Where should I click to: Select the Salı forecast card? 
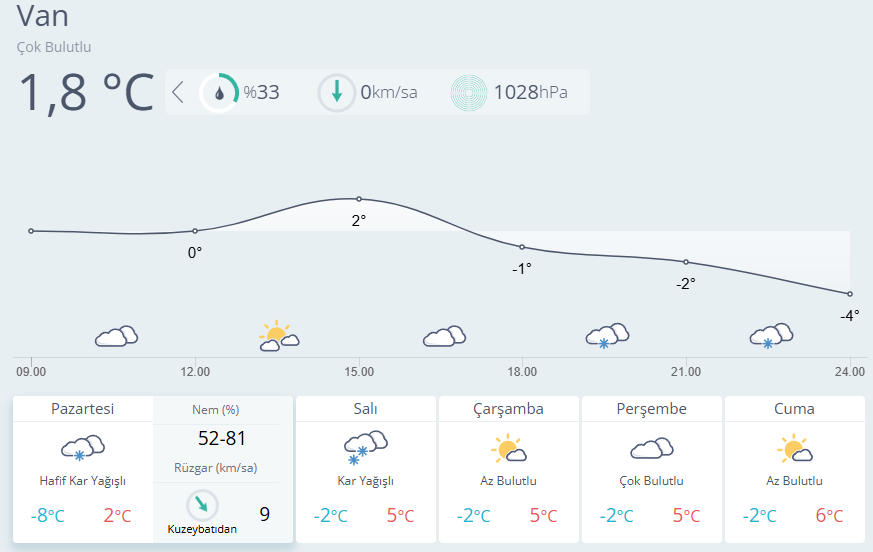(x=365, y=469)
